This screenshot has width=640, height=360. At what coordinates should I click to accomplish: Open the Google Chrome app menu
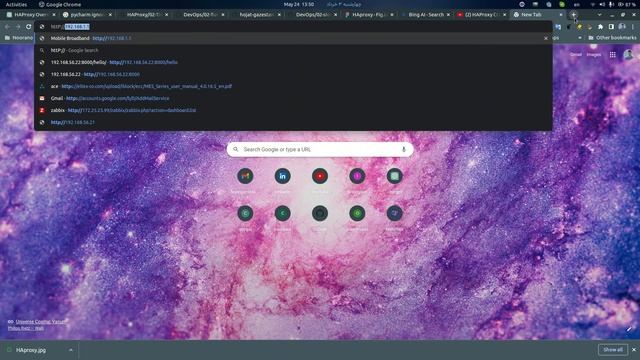(x=60, y=4)
